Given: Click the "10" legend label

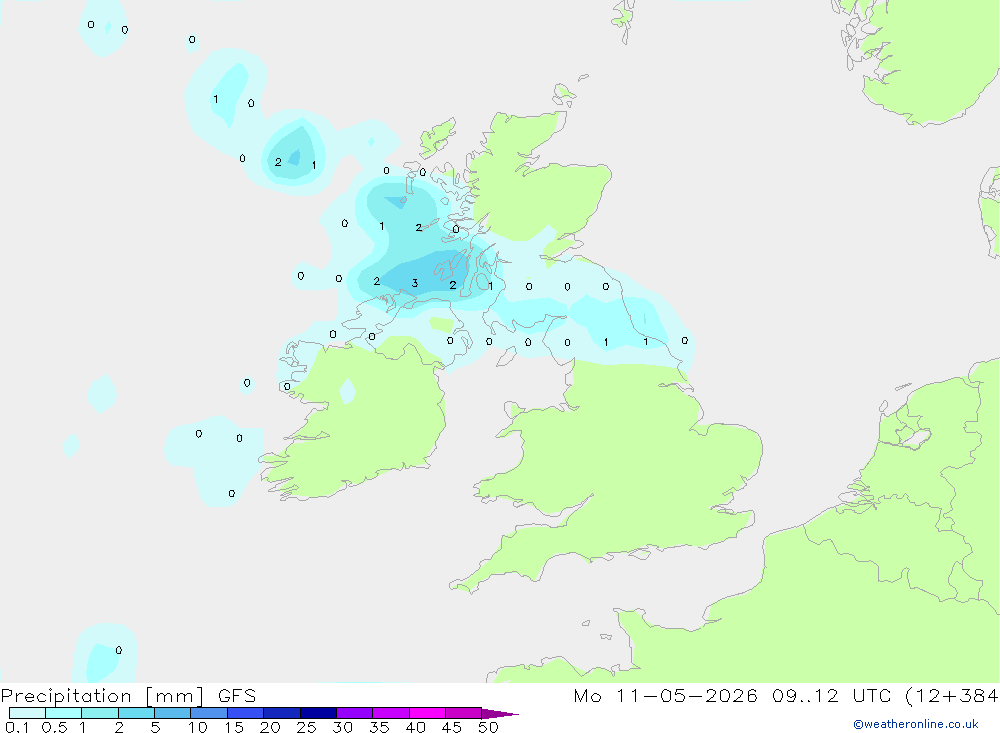Looking at the screenshot, I should [x=198, y=727].
